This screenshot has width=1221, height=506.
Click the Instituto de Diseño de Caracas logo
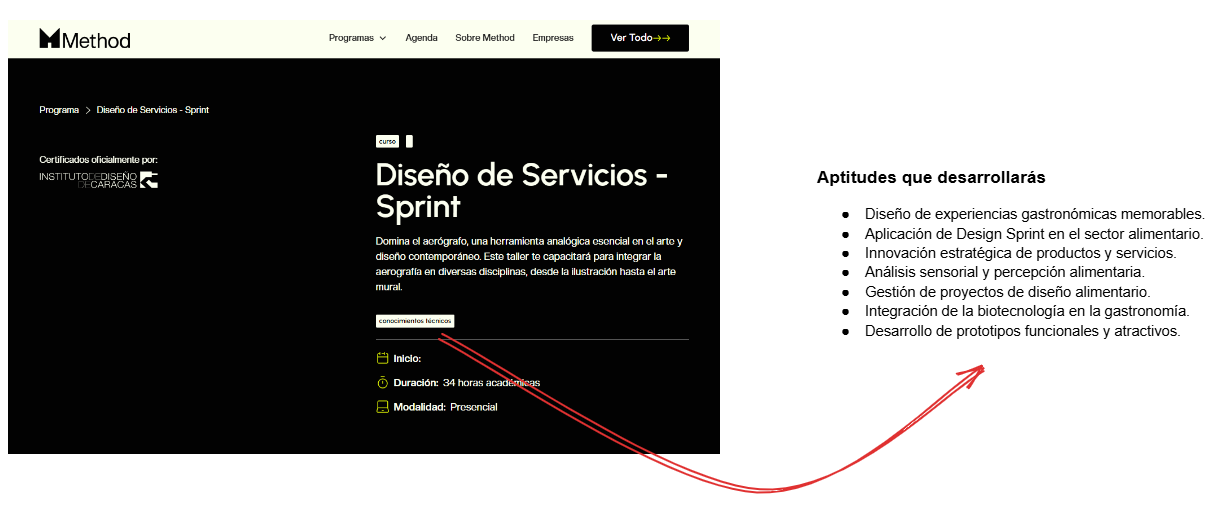pyautogui.click(x=99, y=180)
